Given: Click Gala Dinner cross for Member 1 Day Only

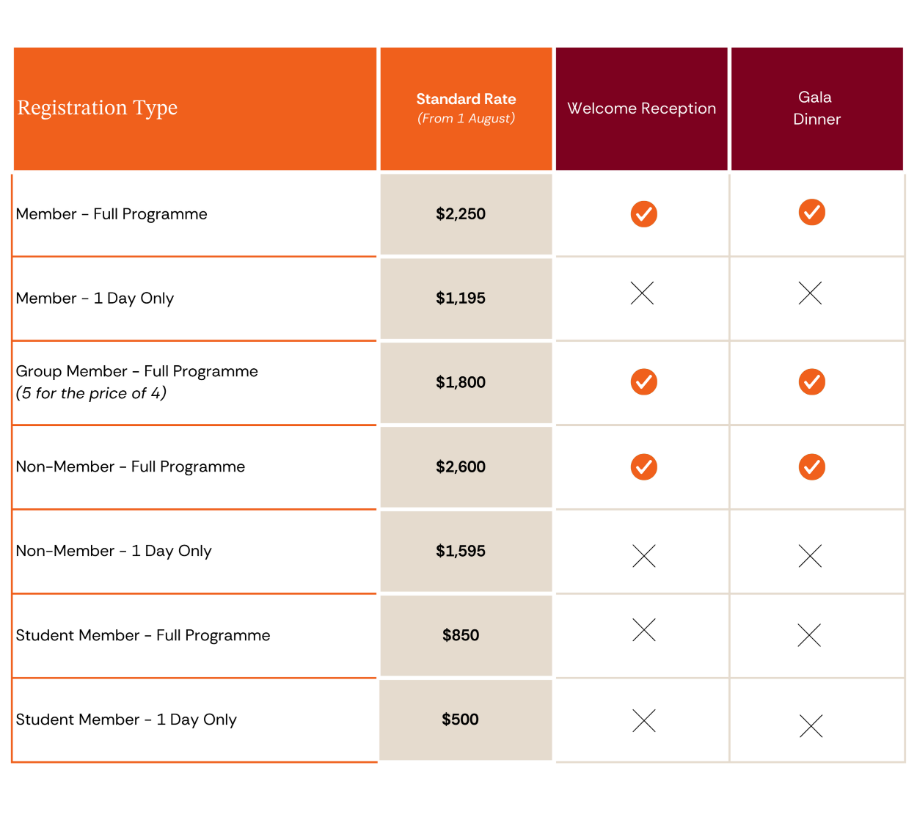Looking at the screenshot, I should [x=811, y=293].
